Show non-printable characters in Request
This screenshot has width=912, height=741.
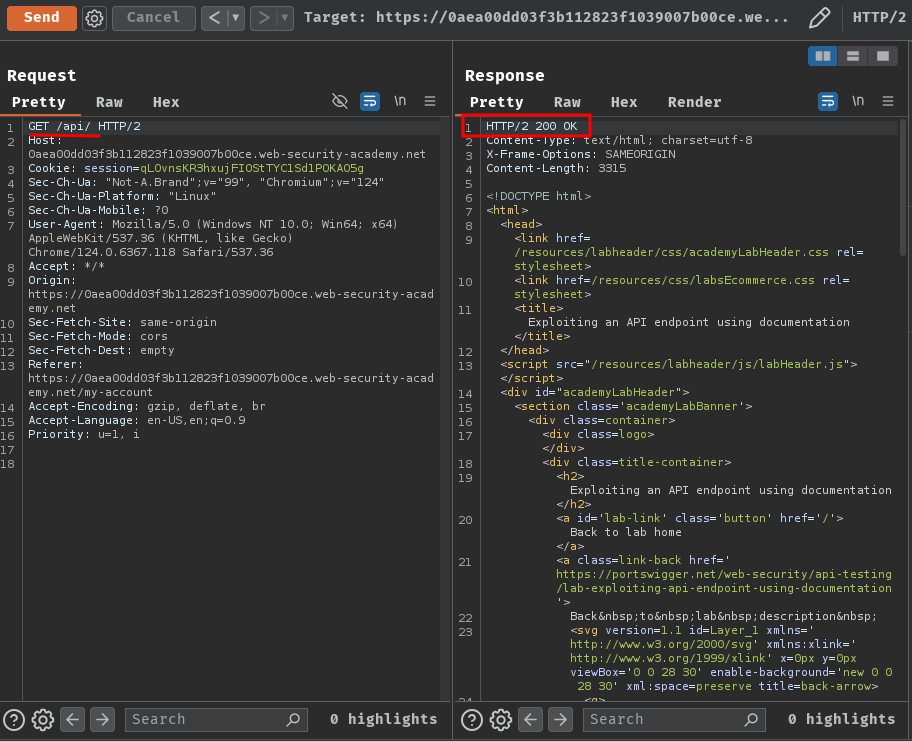400,101
